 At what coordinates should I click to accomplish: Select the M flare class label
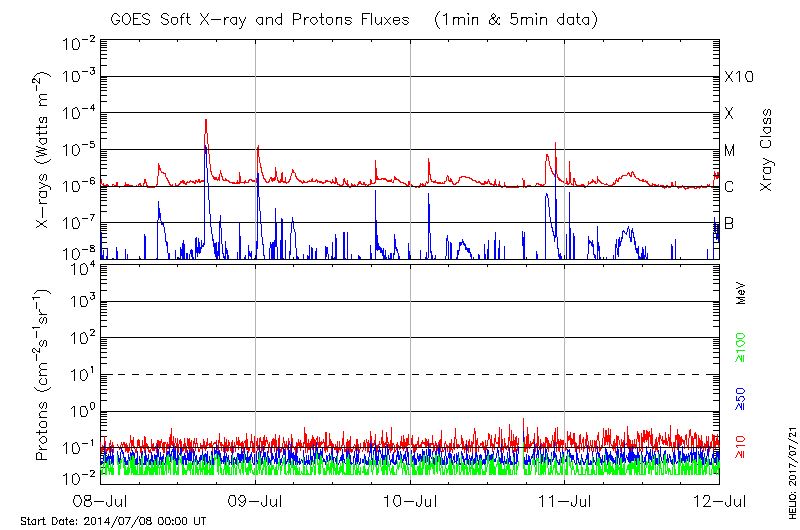coord(730,150)
